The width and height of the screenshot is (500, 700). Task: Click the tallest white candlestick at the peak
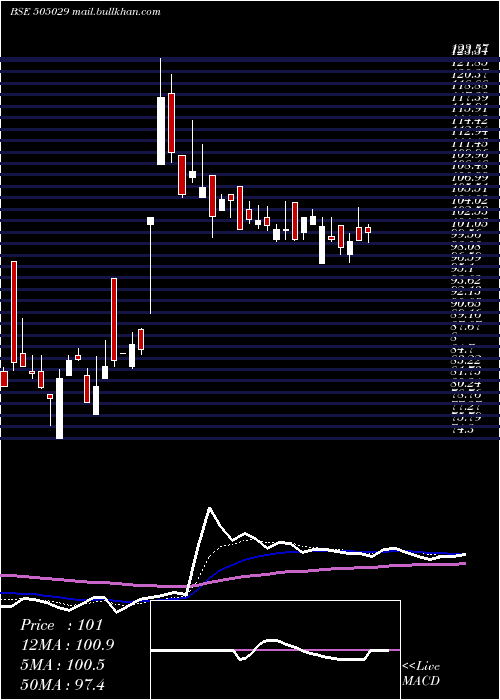pos(161,130)
